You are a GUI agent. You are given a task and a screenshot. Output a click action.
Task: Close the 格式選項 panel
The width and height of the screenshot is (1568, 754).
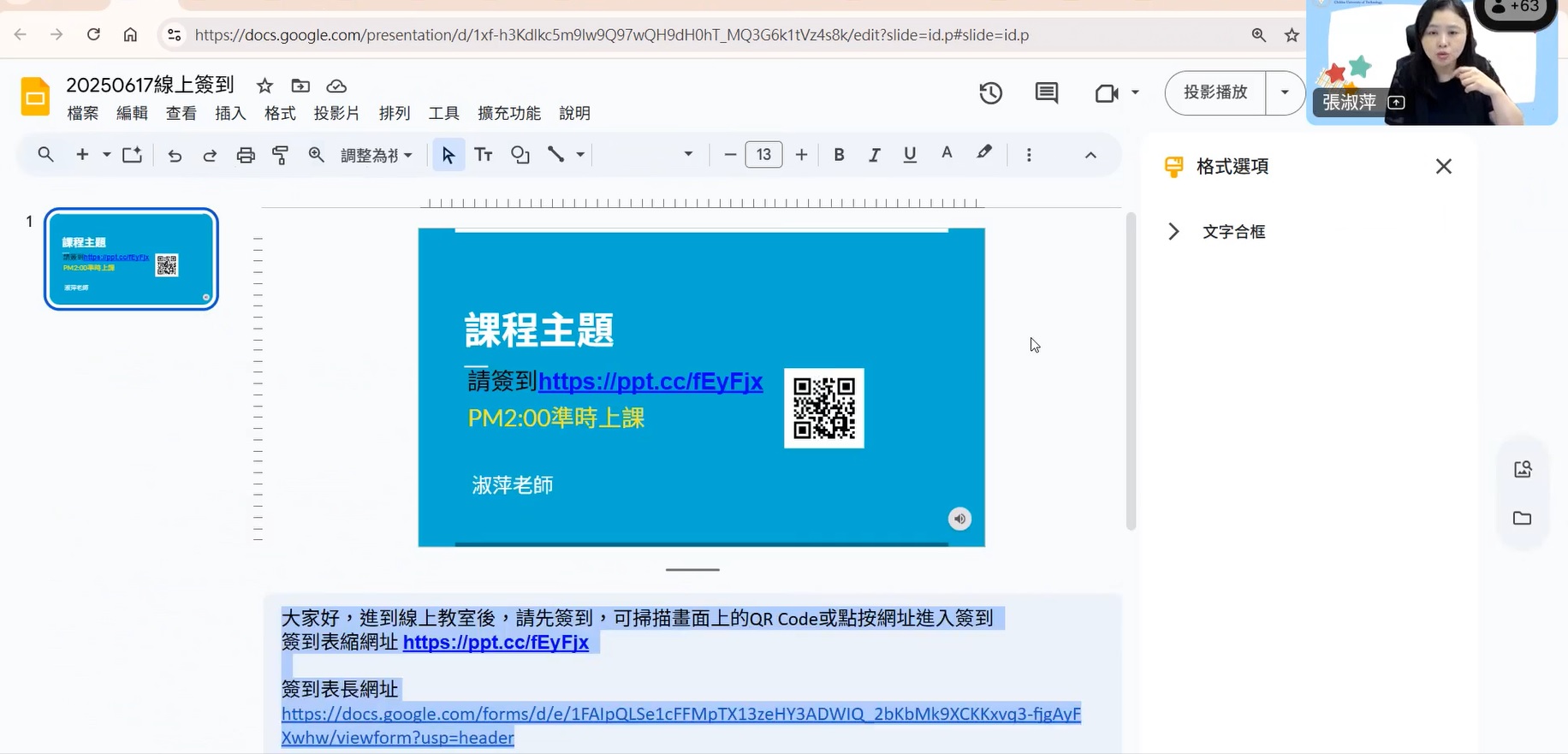pos(1444,166)
